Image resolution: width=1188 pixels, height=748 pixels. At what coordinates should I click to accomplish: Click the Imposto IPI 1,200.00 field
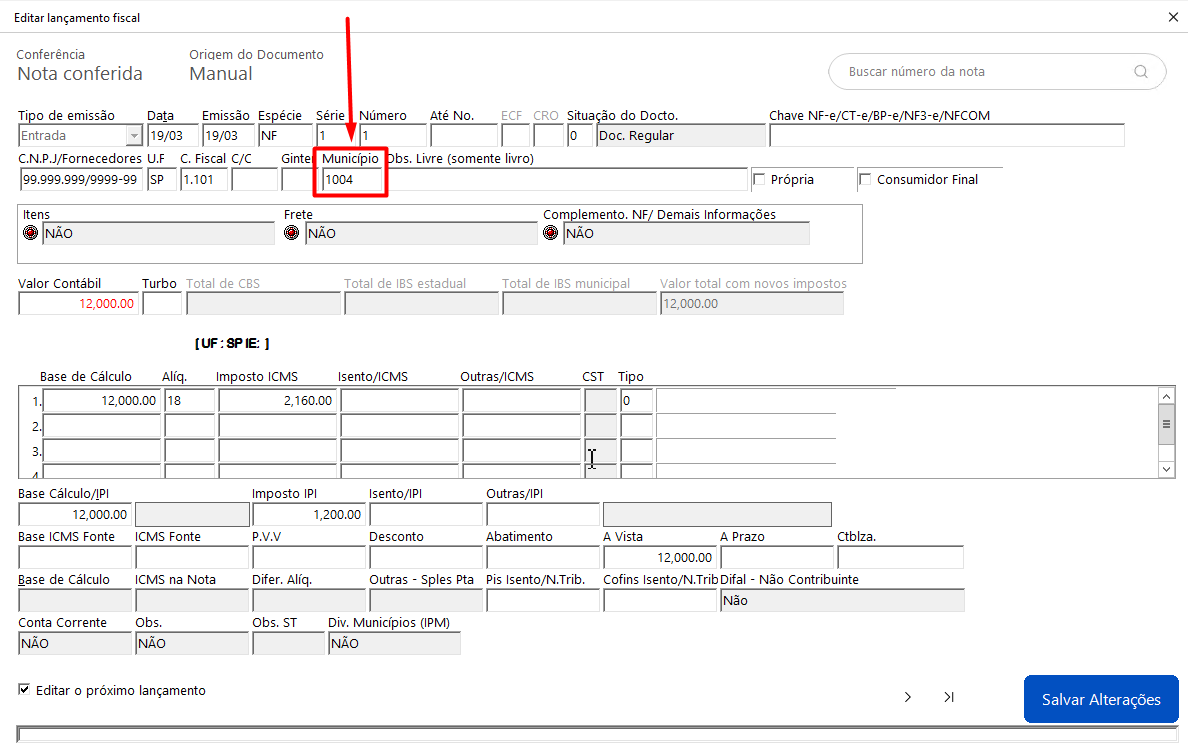tap(309, 515)
